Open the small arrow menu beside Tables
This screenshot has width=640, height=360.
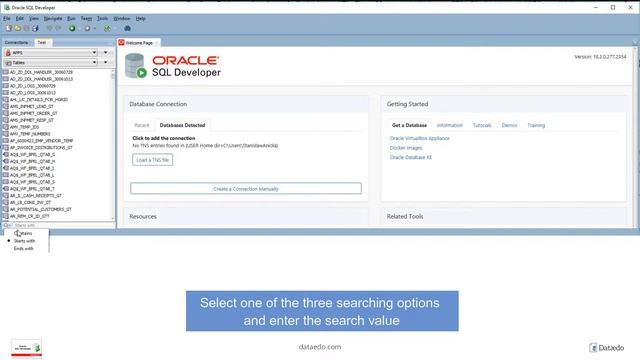pyautogui.click(x=106, y=62)
